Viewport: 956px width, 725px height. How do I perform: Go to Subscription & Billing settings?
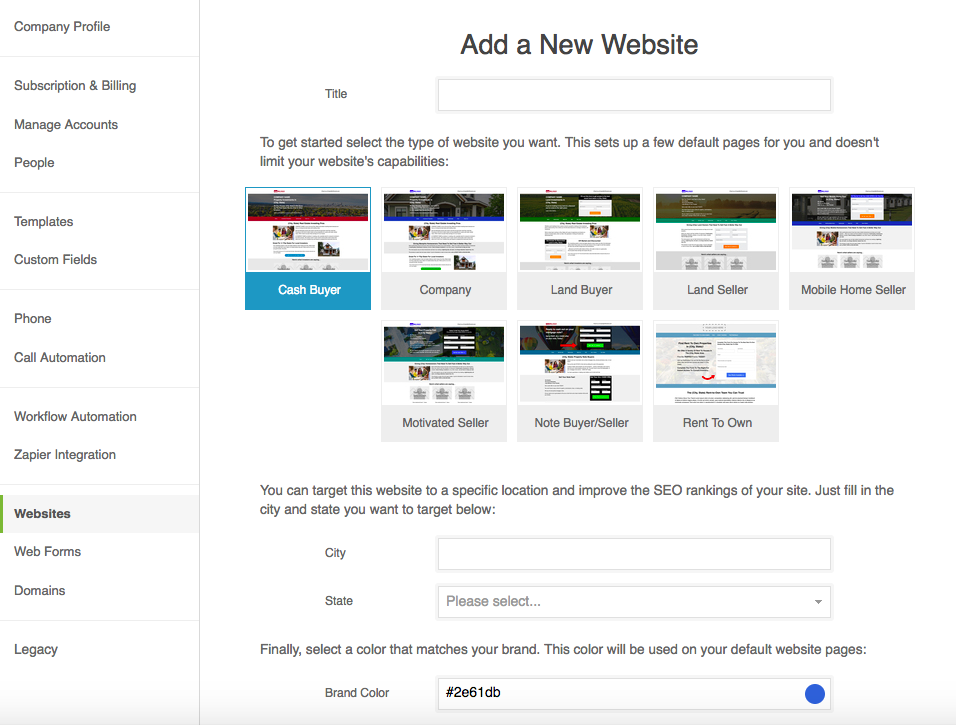(x=75, y=86)
